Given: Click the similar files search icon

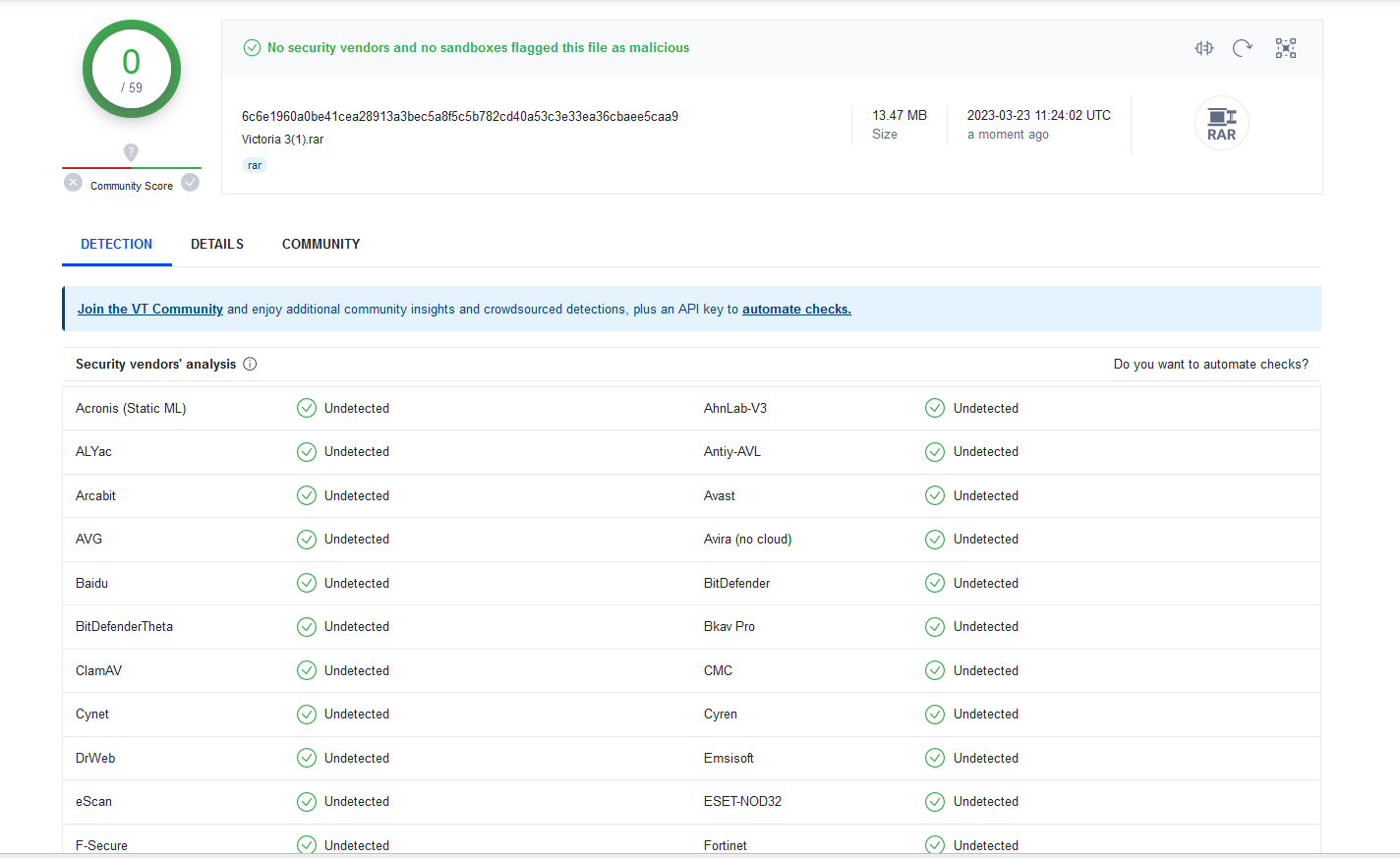Looking at the screenshot, I should click(1203, 48).
